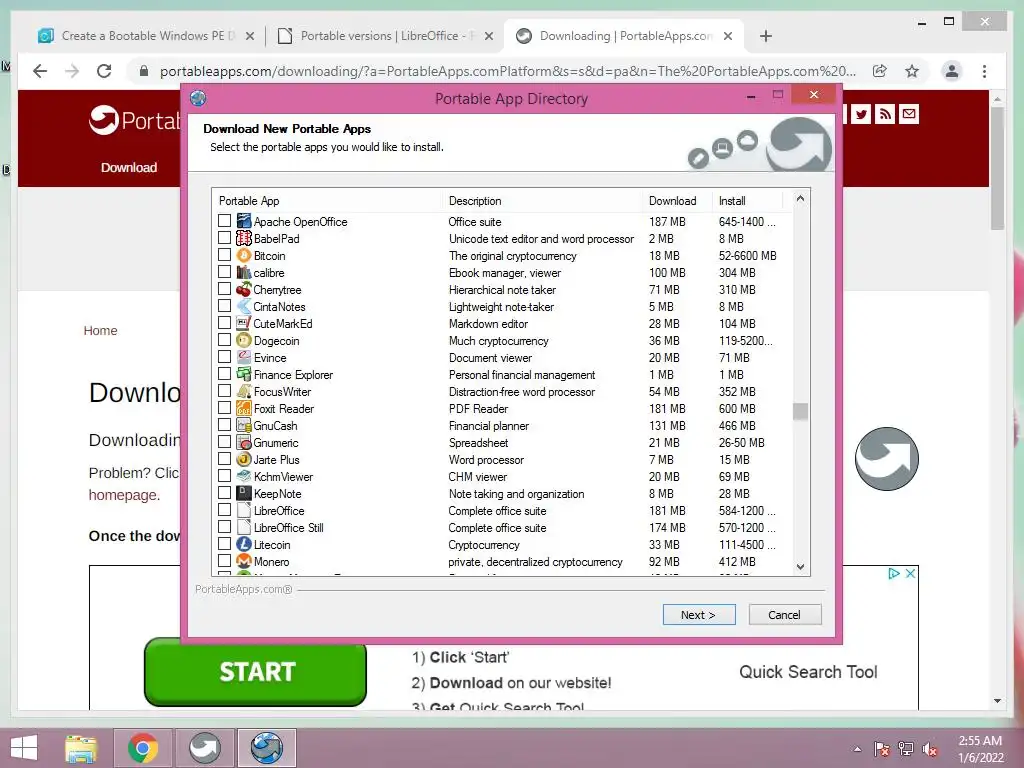Open File Explorer from the taskbar
Image resolution: width=1024 pixels, height=768 pixels.
coord(81,748)
